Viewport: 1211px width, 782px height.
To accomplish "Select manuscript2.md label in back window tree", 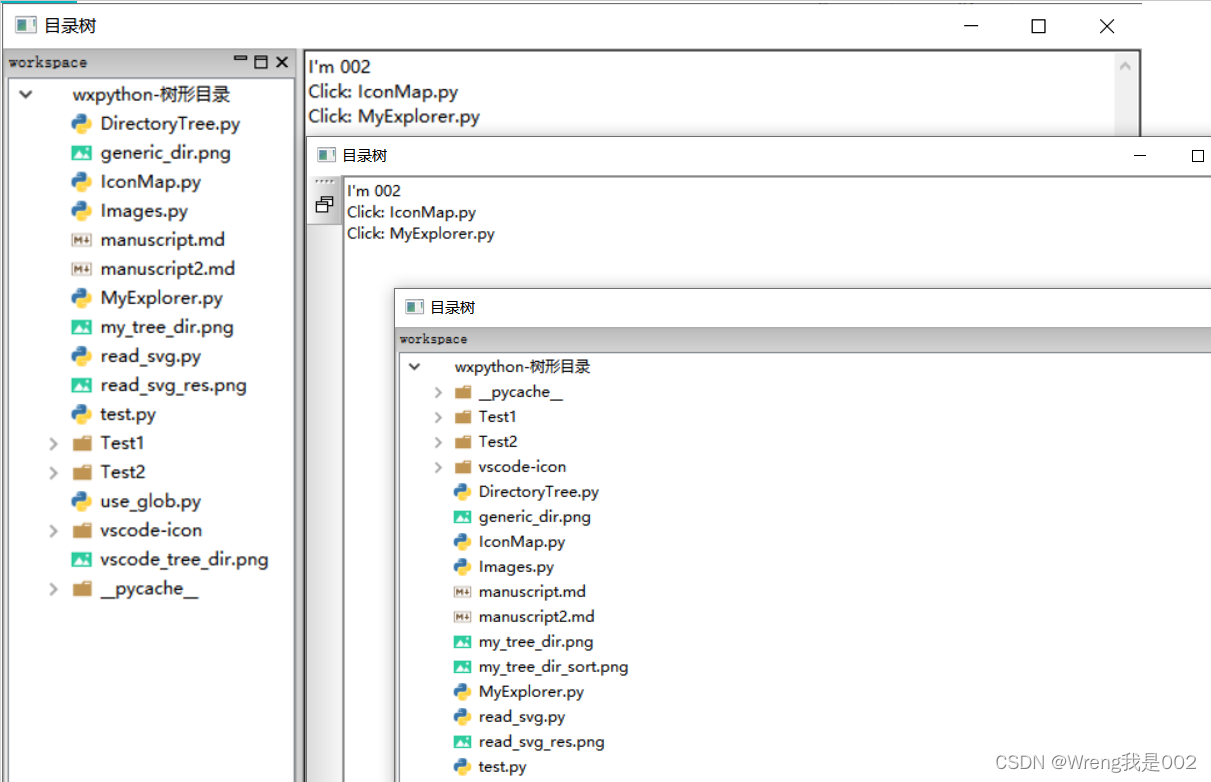I will 168,269.
